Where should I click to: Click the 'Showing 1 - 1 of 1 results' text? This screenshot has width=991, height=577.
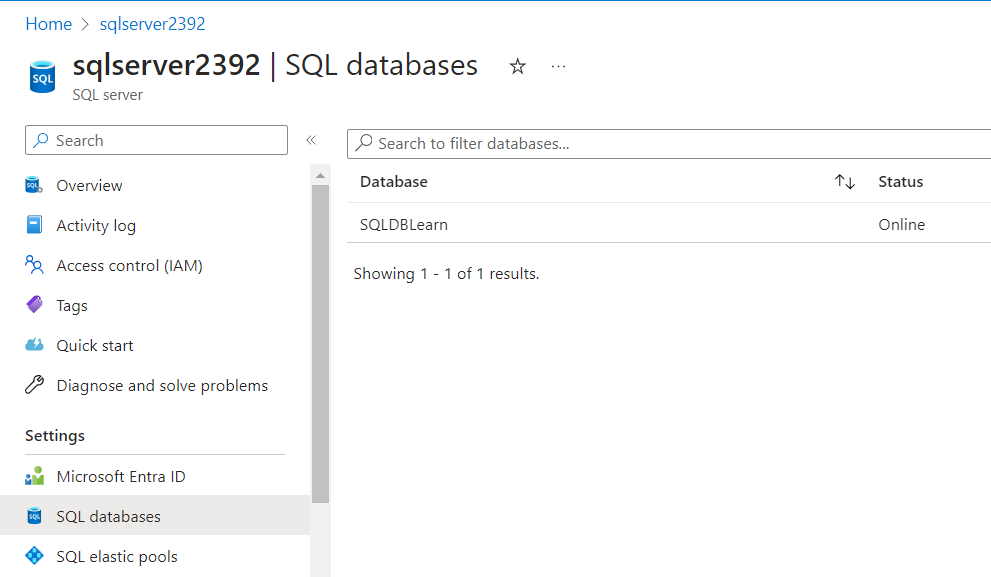tap(446, 274)
